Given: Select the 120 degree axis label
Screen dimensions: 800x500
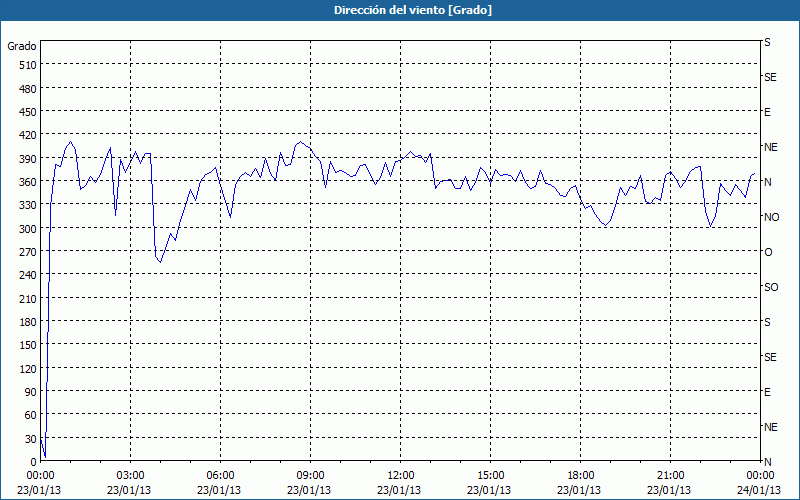Looking at the screenshot, I should point(28,368).
